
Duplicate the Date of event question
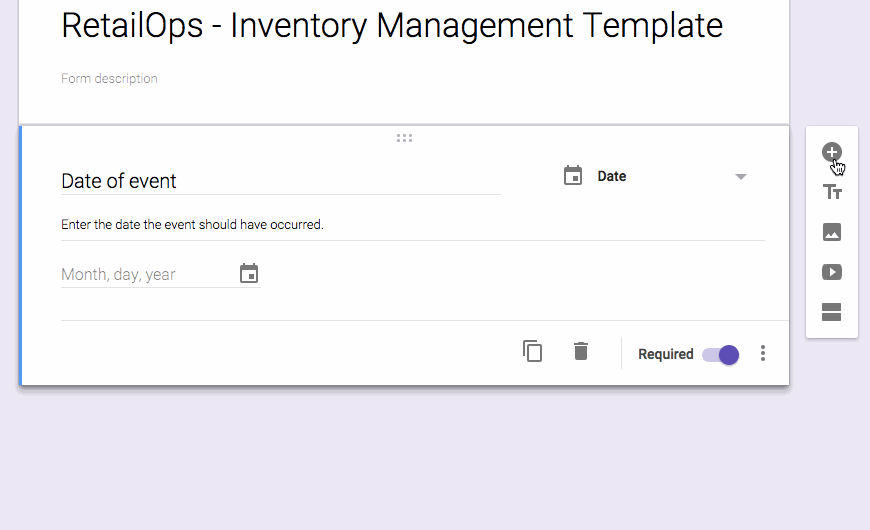point(533,351)
